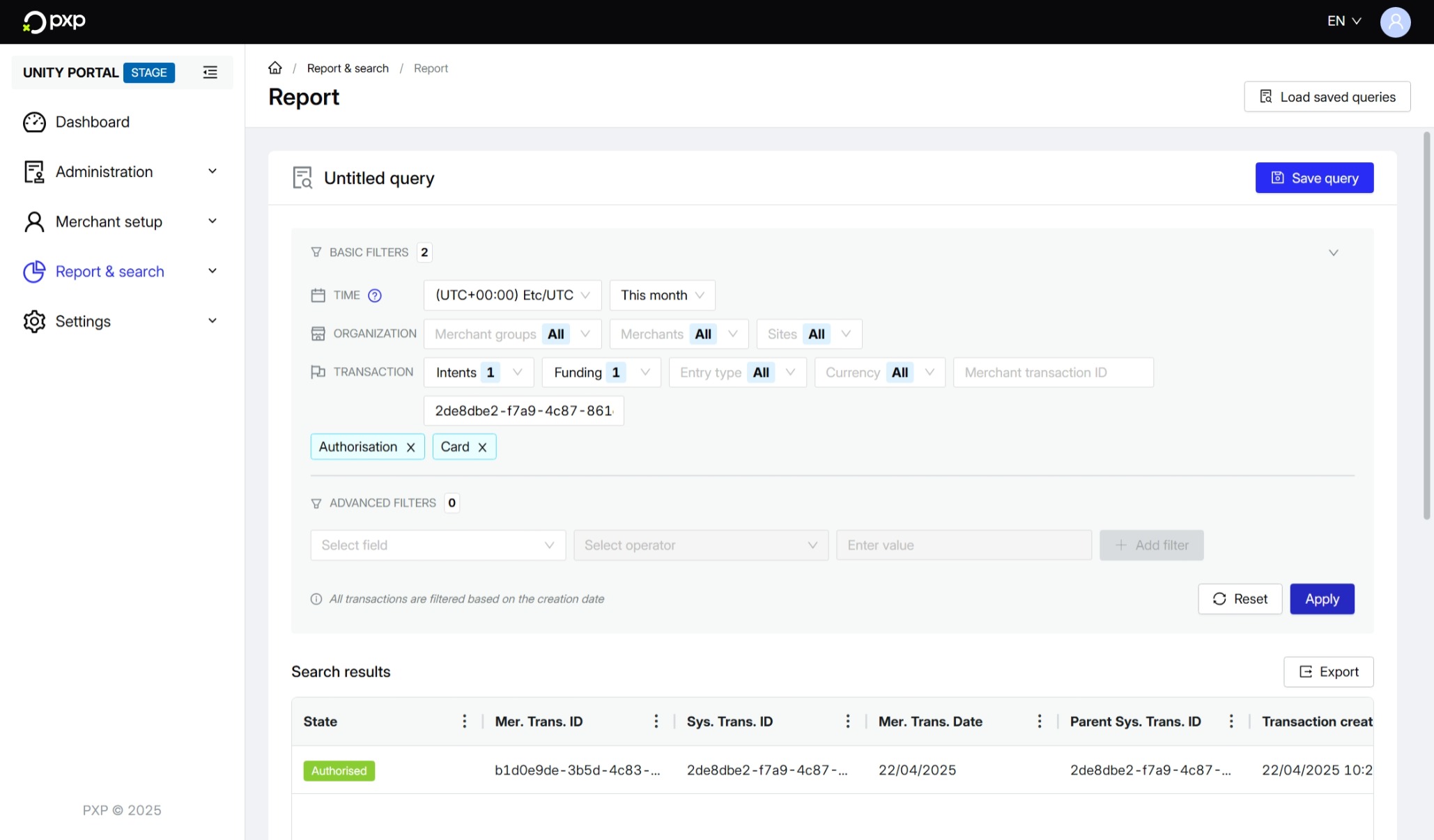Click the home breadcrumb icon
Screen dimensions: 1434x840
point(275,68)
